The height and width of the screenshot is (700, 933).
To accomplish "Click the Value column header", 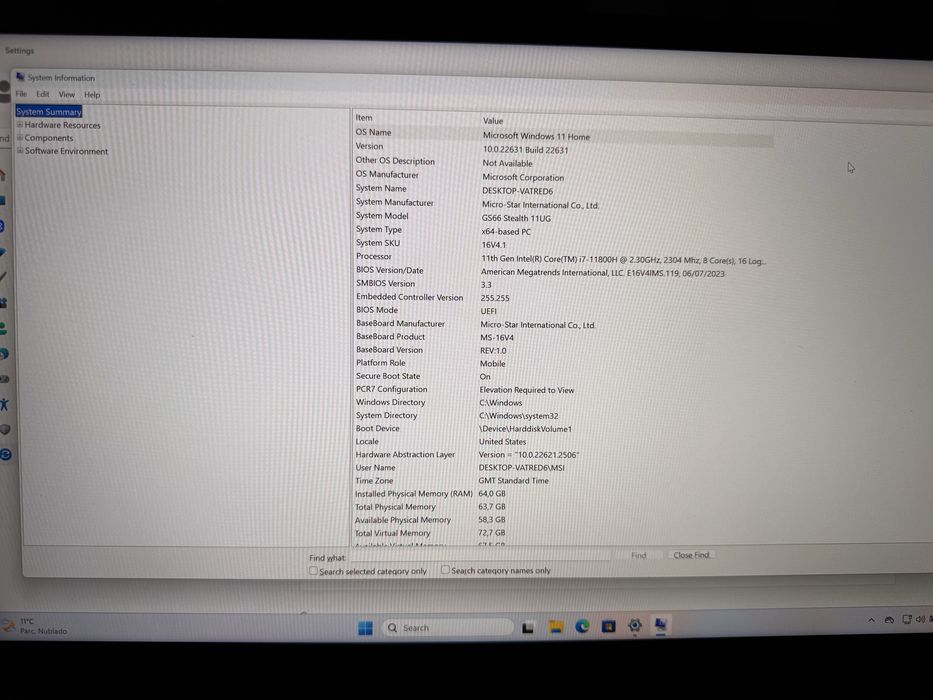I will point(493,120).
